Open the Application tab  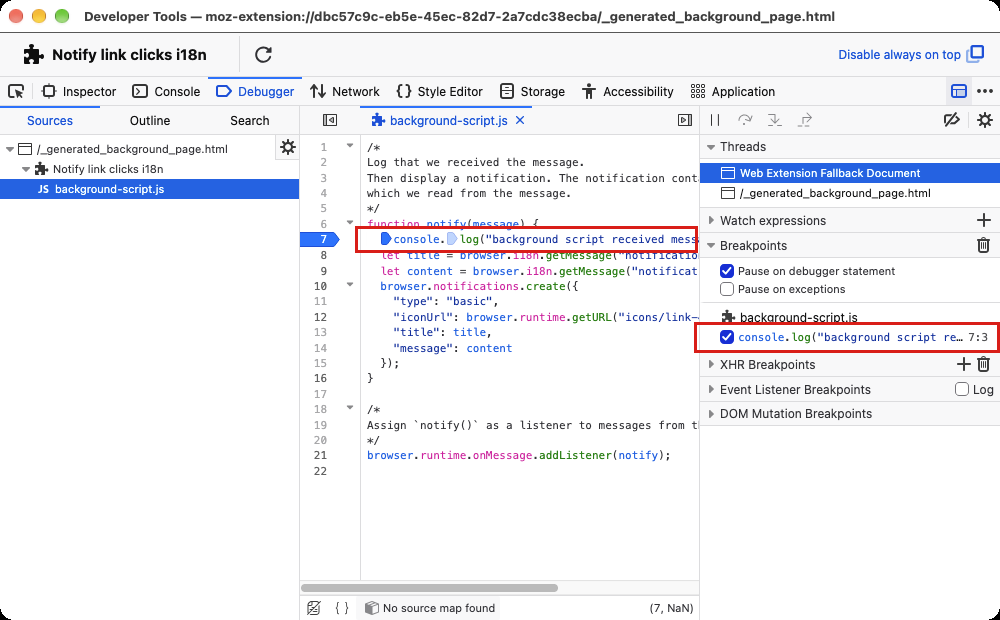[x=733, y=91]
